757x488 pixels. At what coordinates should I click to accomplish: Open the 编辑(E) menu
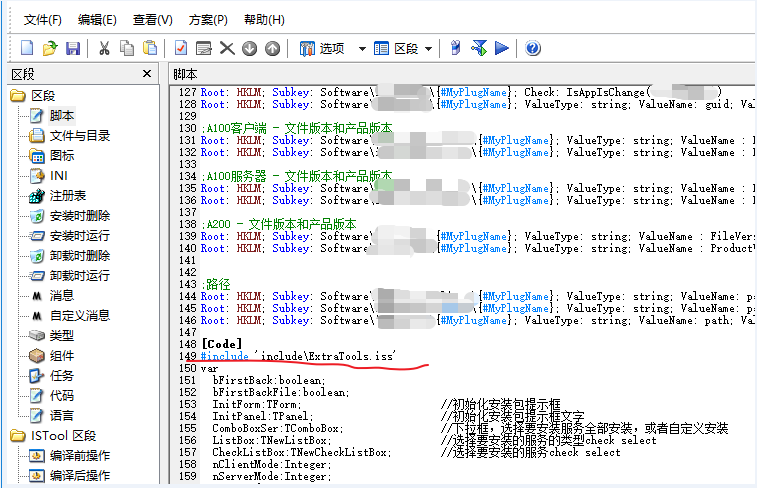pyautogui.click(x=97, y=20)
